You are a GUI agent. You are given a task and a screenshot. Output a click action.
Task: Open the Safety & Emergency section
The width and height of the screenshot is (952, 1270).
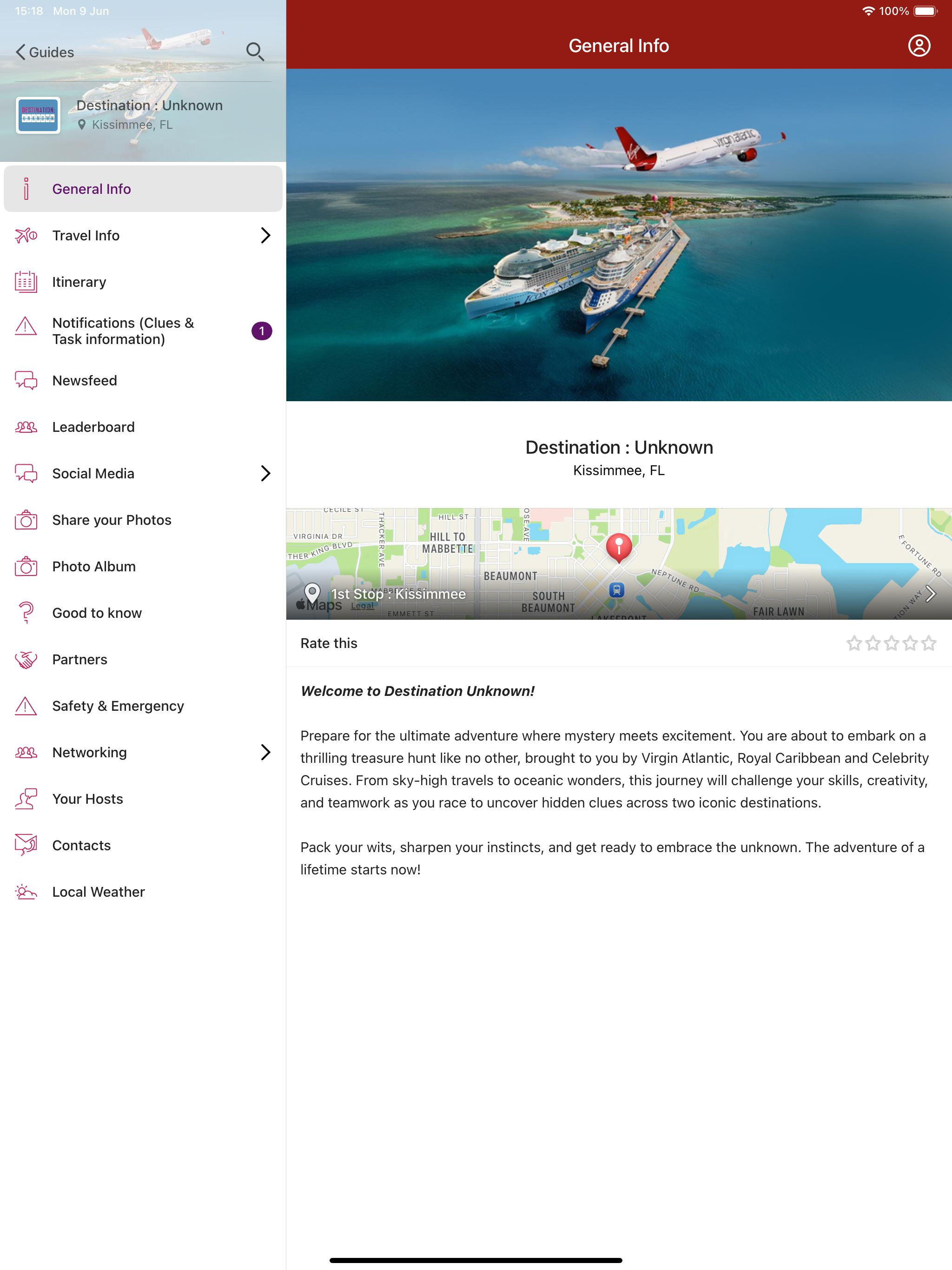[118, 706]
